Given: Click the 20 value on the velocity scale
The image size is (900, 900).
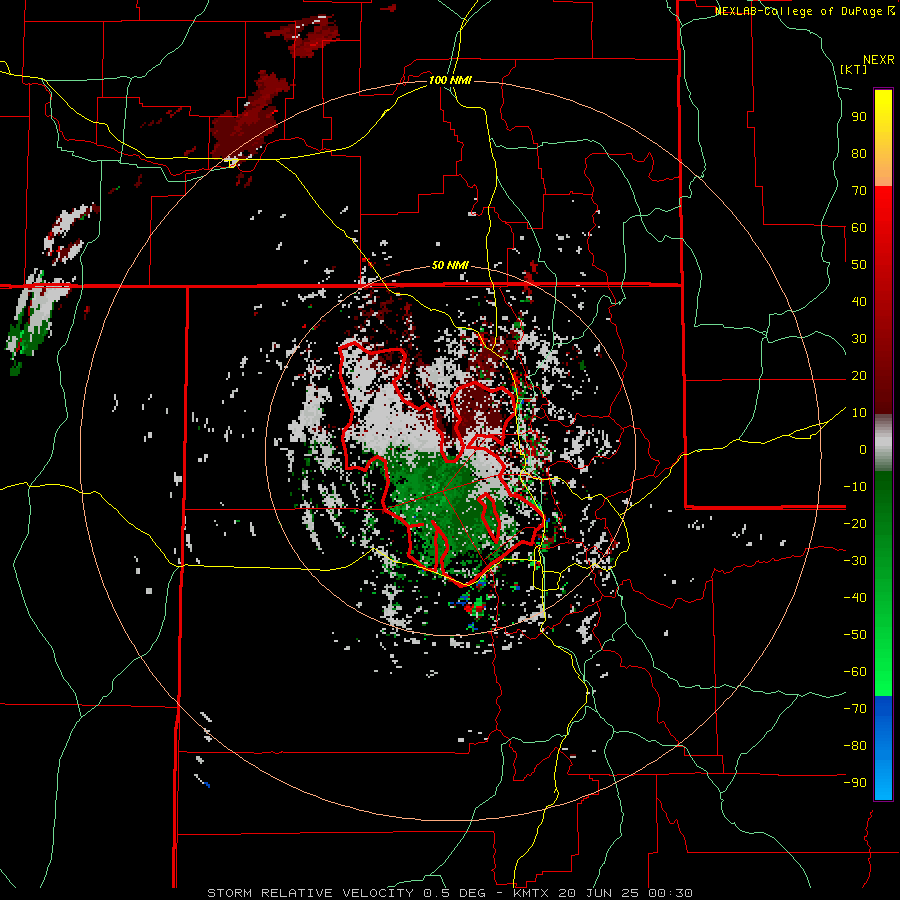Looking at the screenshot, I should point(859,375).
